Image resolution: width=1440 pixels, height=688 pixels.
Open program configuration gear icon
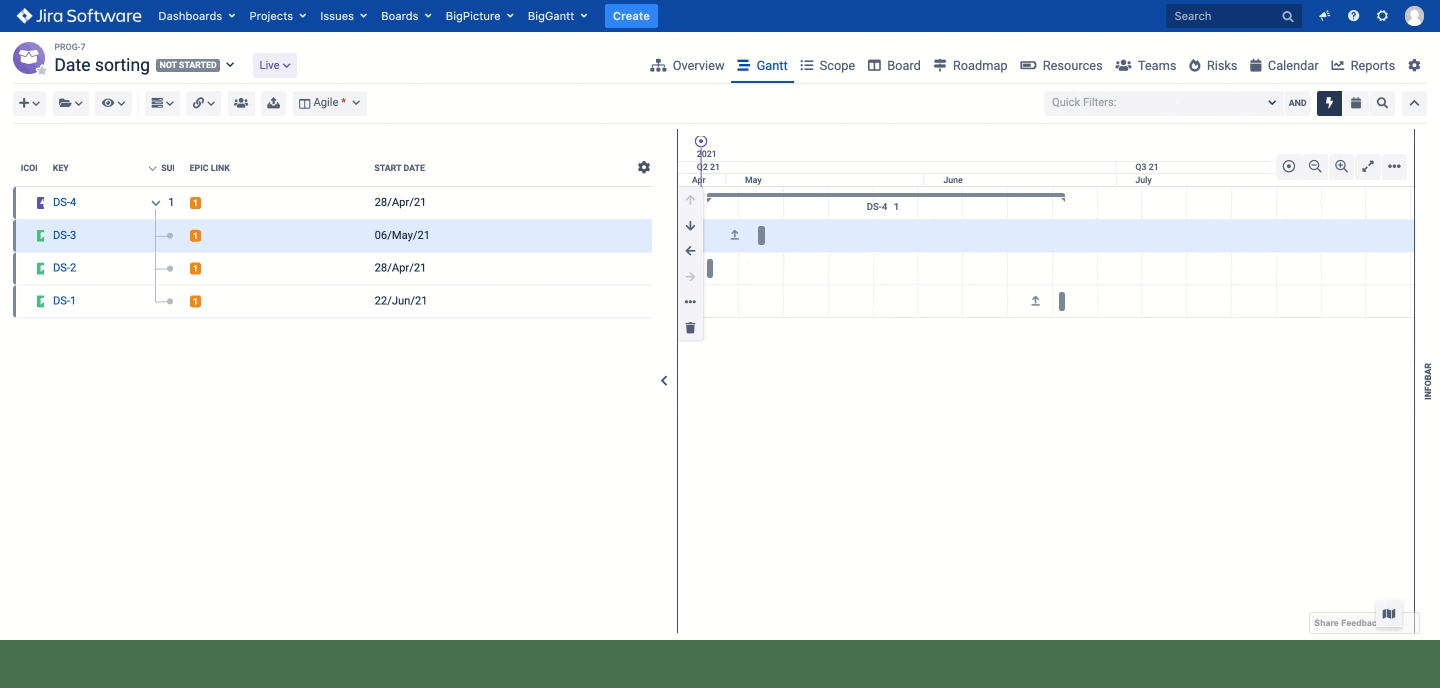[1414, 65]
